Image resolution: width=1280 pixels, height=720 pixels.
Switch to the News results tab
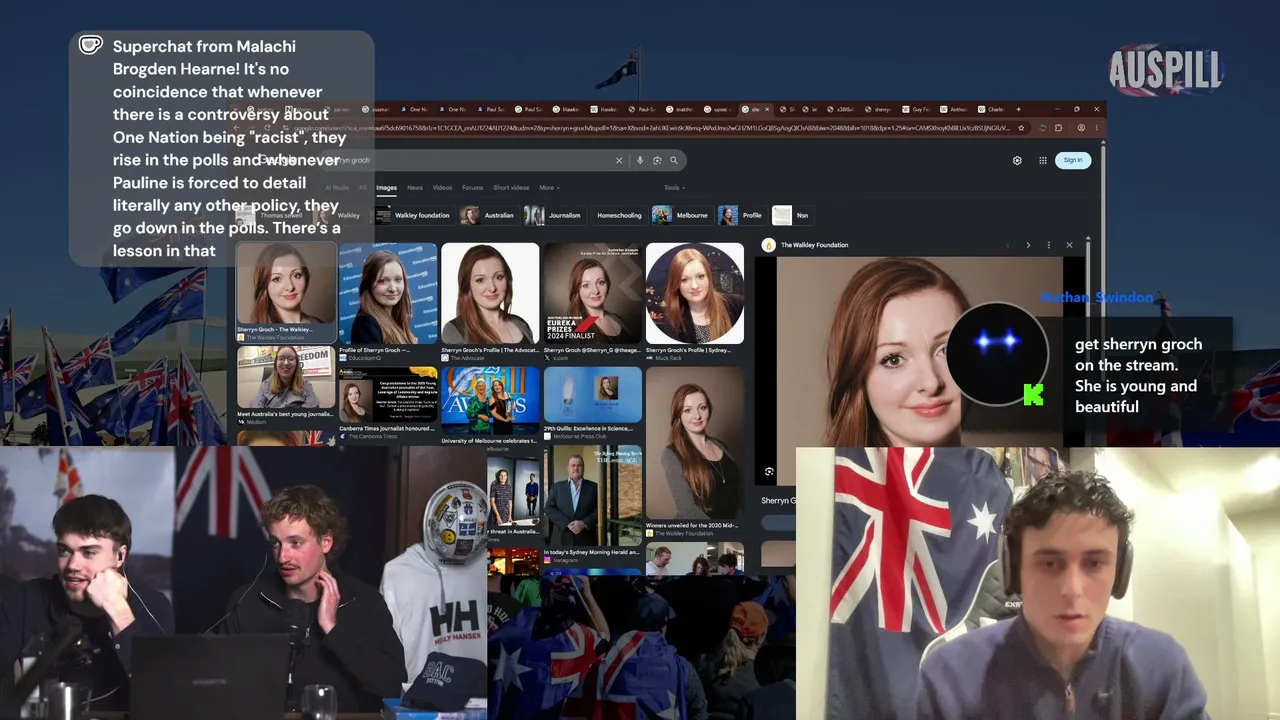[414, 188]
